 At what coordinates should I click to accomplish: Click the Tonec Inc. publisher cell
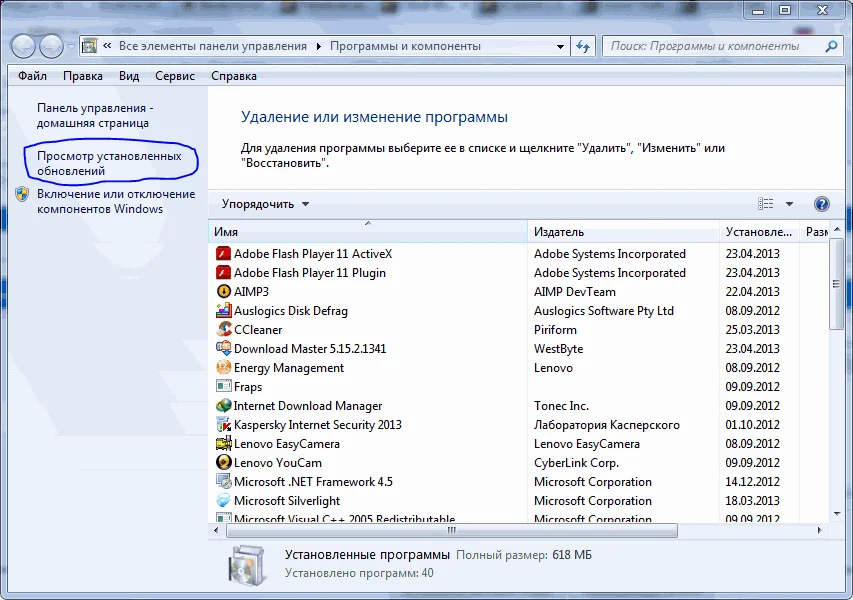(x=561, y=406)
